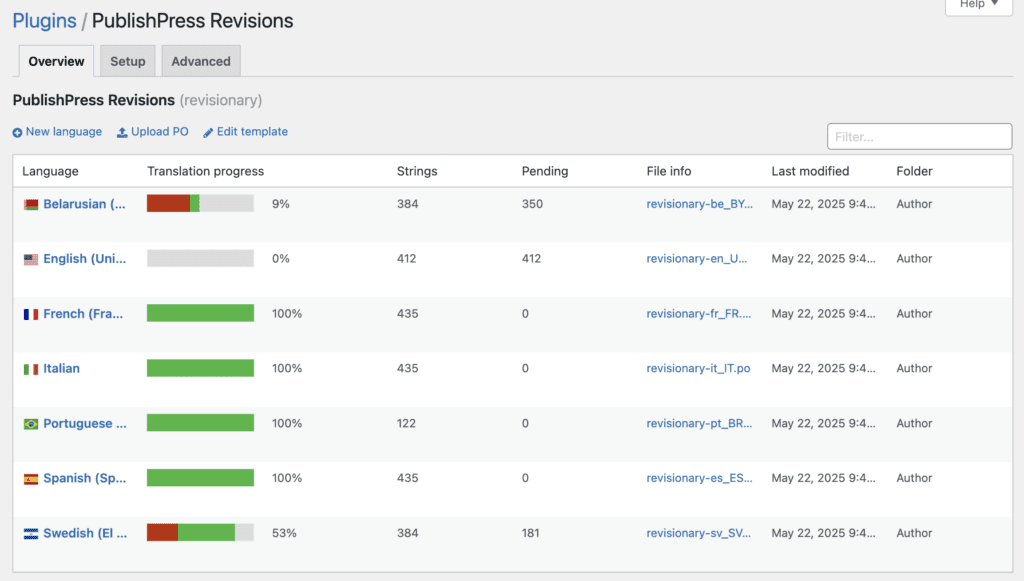Click the Swedish flag icon
The width and height of the screenshot is (1024, 581).
coord(31,534)
